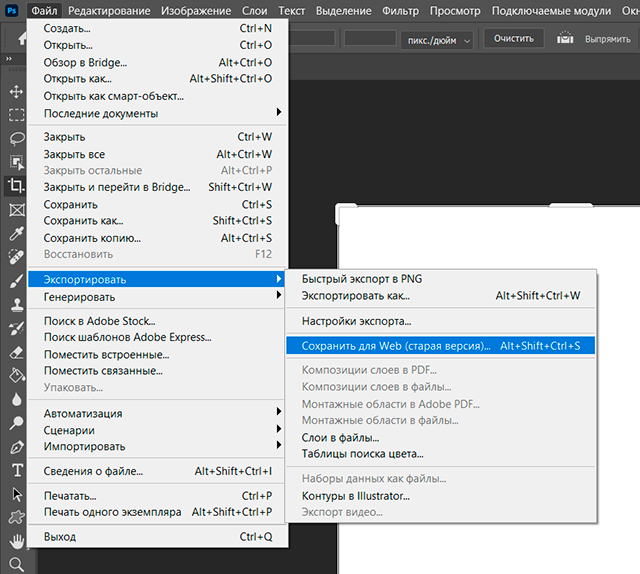The height and width of the screenshot is (574, 640).
Task: Choose Создать... in File menu
Action: click(x=158, y=28)
